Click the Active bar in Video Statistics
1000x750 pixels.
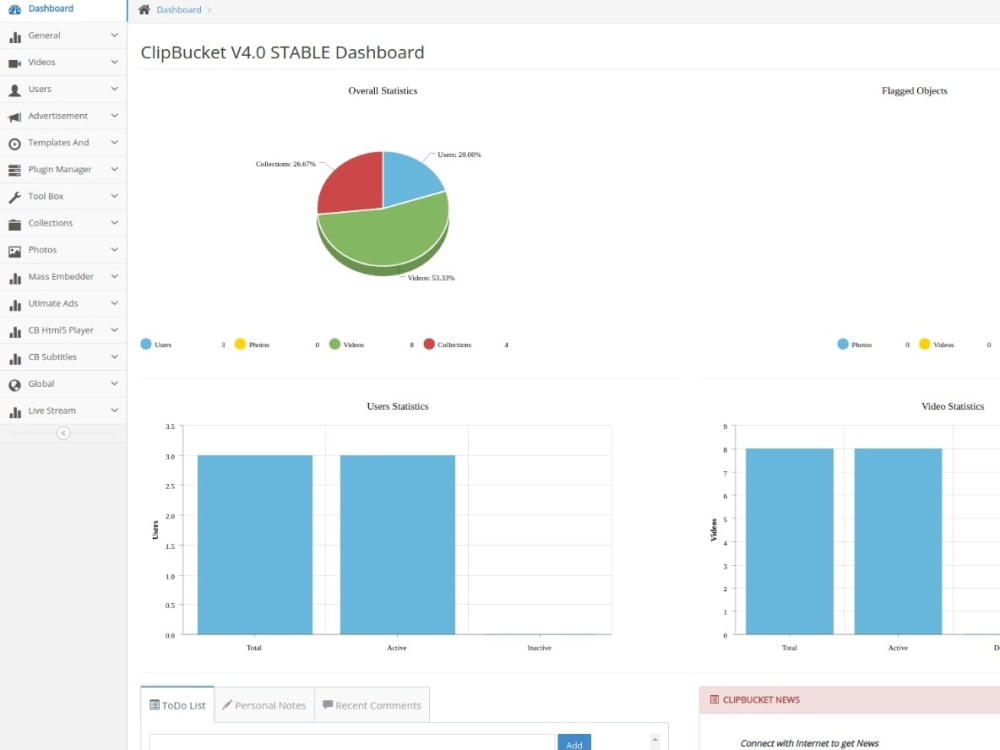898,541
